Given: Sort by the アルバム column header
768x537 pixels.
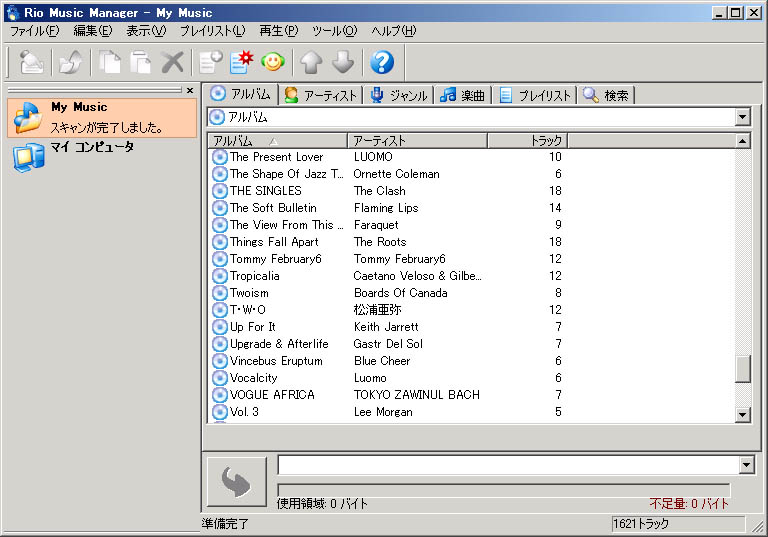Looking at the screenshot, I should [x=277, y=141].
